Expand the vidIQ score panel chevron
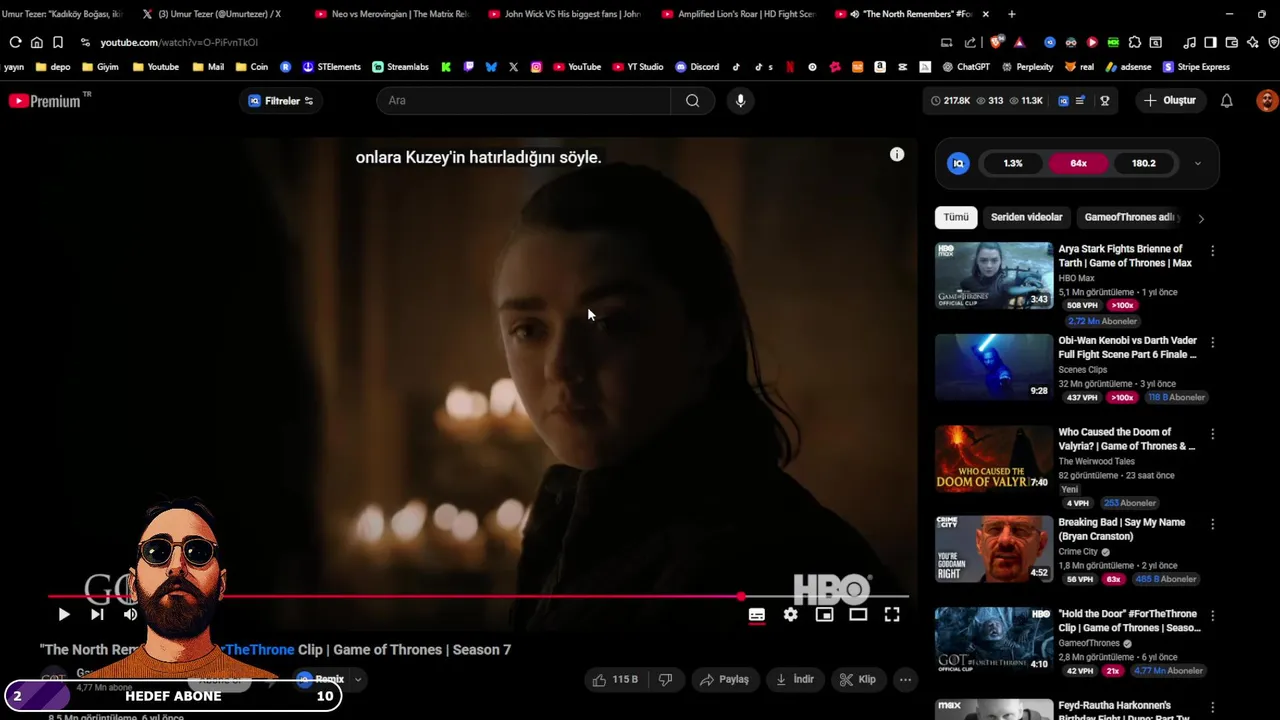 [1197, 163]
